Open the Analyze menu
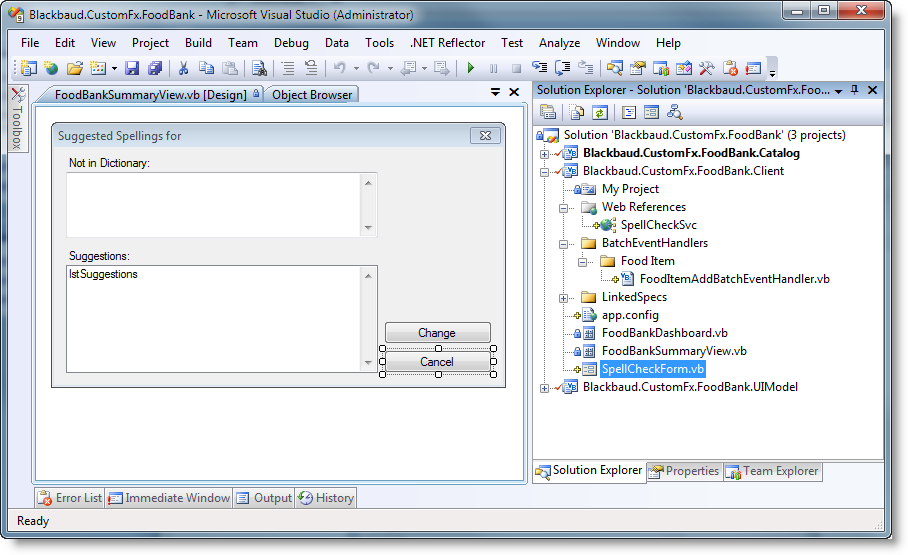 pos(559,43)
